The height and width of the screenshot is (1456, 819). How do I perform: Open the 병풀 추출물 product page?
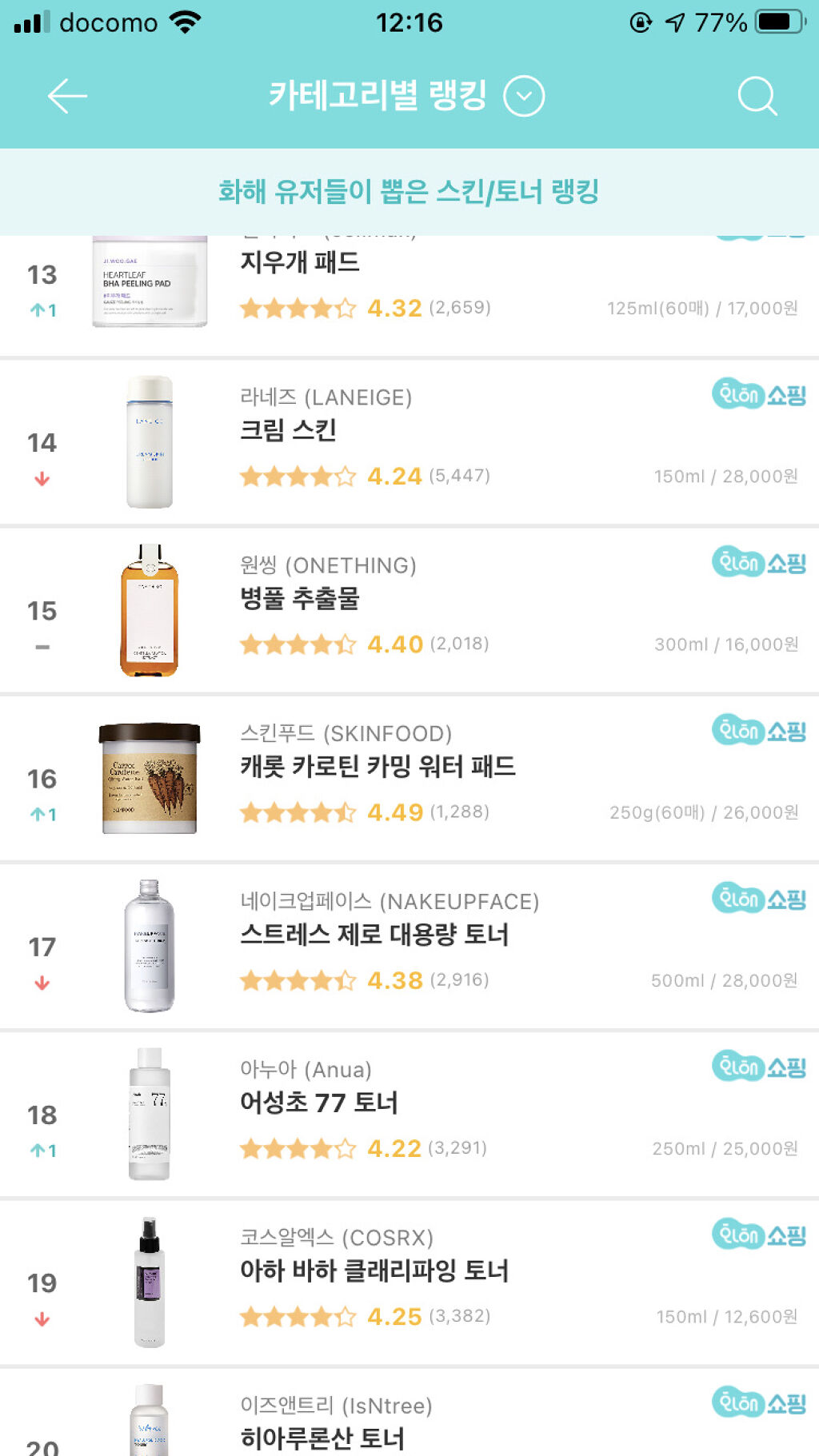(x=300, y=598)
